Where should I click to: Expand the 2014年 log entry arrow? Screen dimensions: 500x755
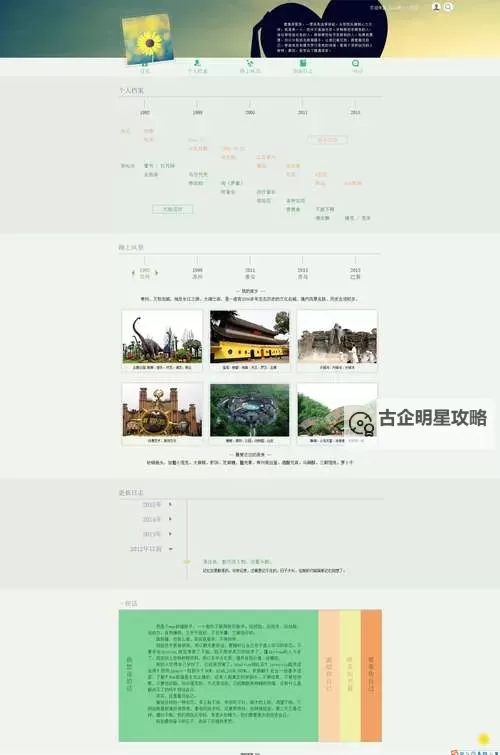170,519
